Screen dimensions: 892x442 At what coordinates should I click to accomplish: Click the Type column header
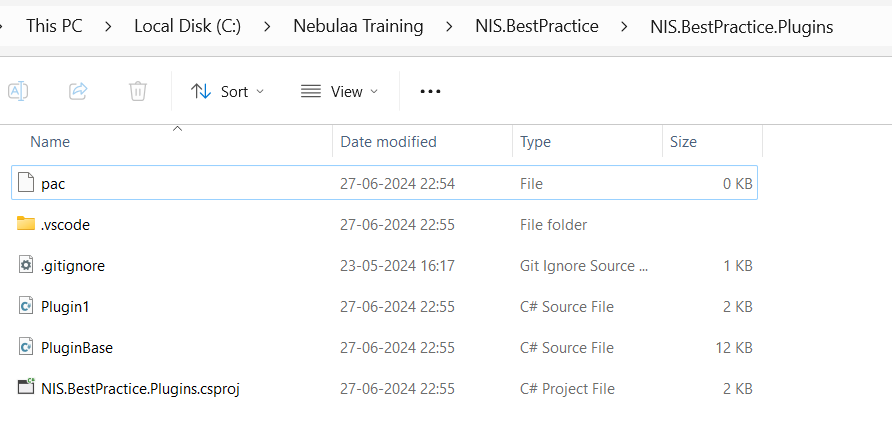(x=535, y=142)
